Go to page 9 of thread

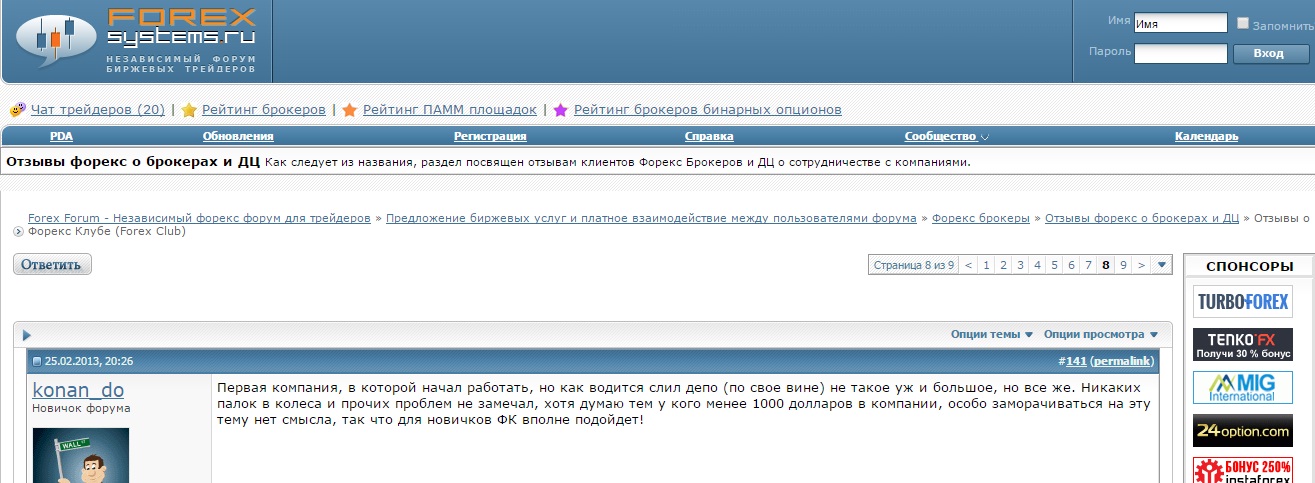[1124, 265]
